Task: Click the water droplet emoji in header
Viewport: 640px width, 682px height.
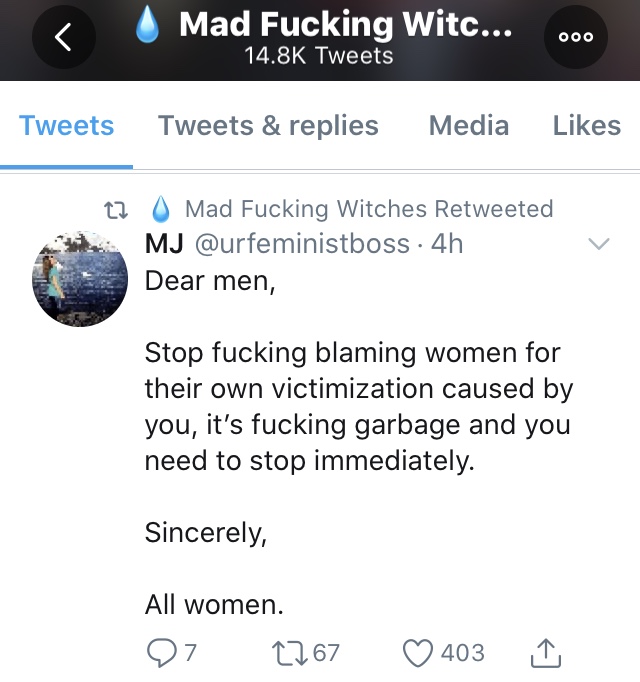Action: tap(148, 26)
